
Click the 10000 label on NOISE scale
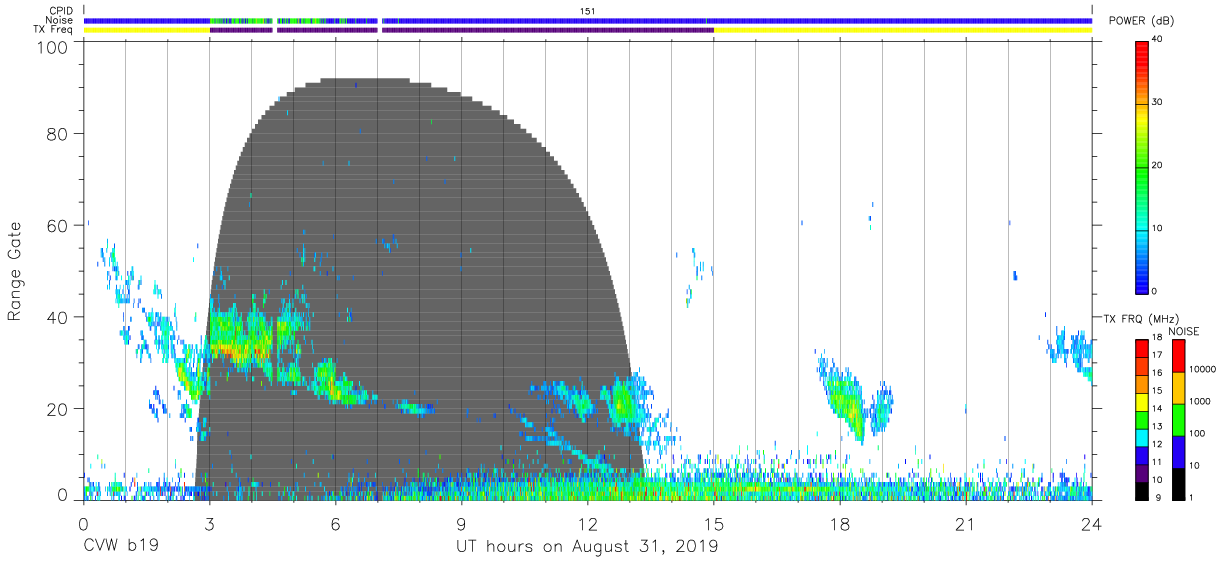[x=1203, y=369]
